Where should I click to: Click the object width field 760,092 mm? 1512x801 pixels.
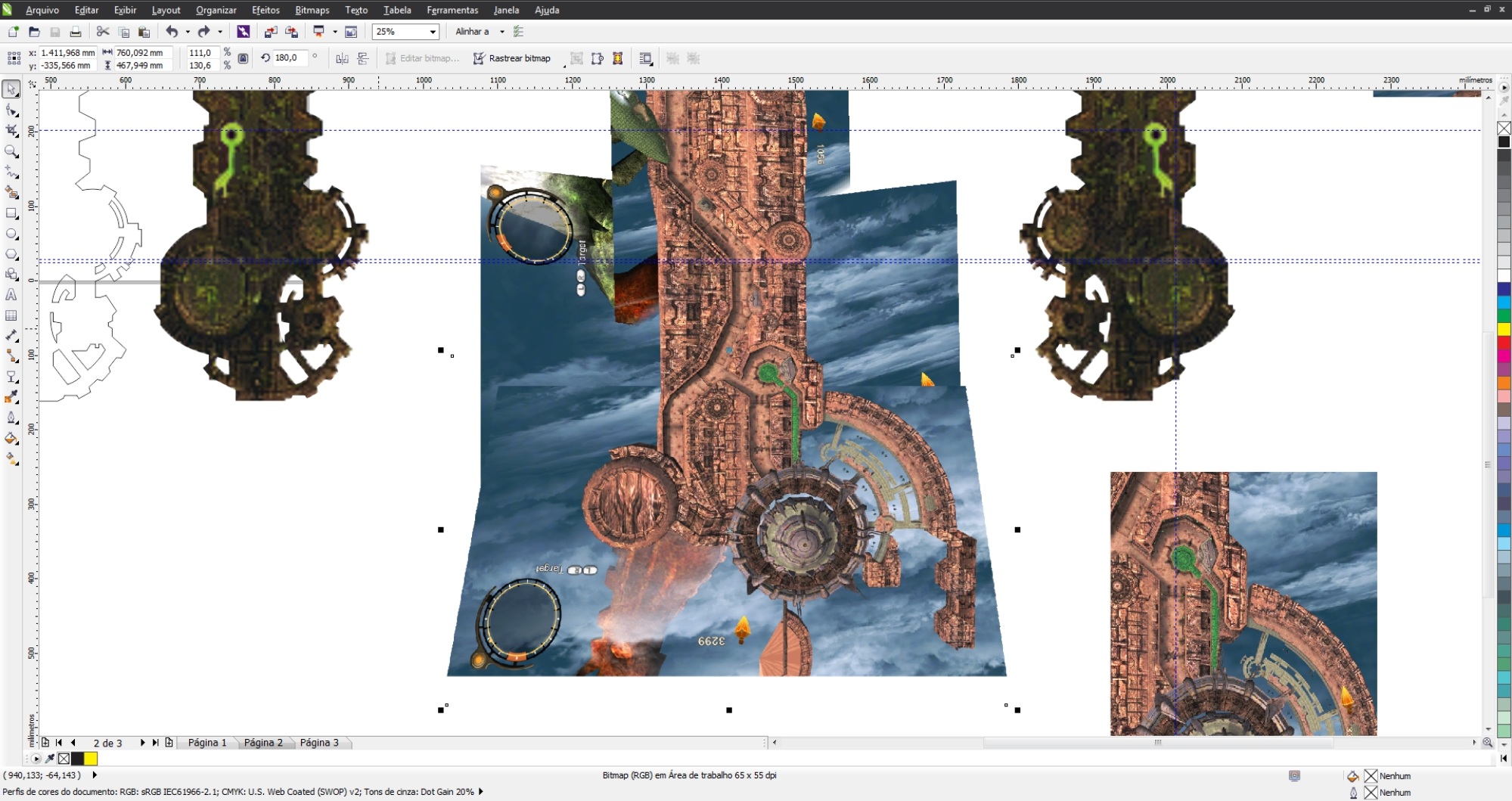point(143,53)
